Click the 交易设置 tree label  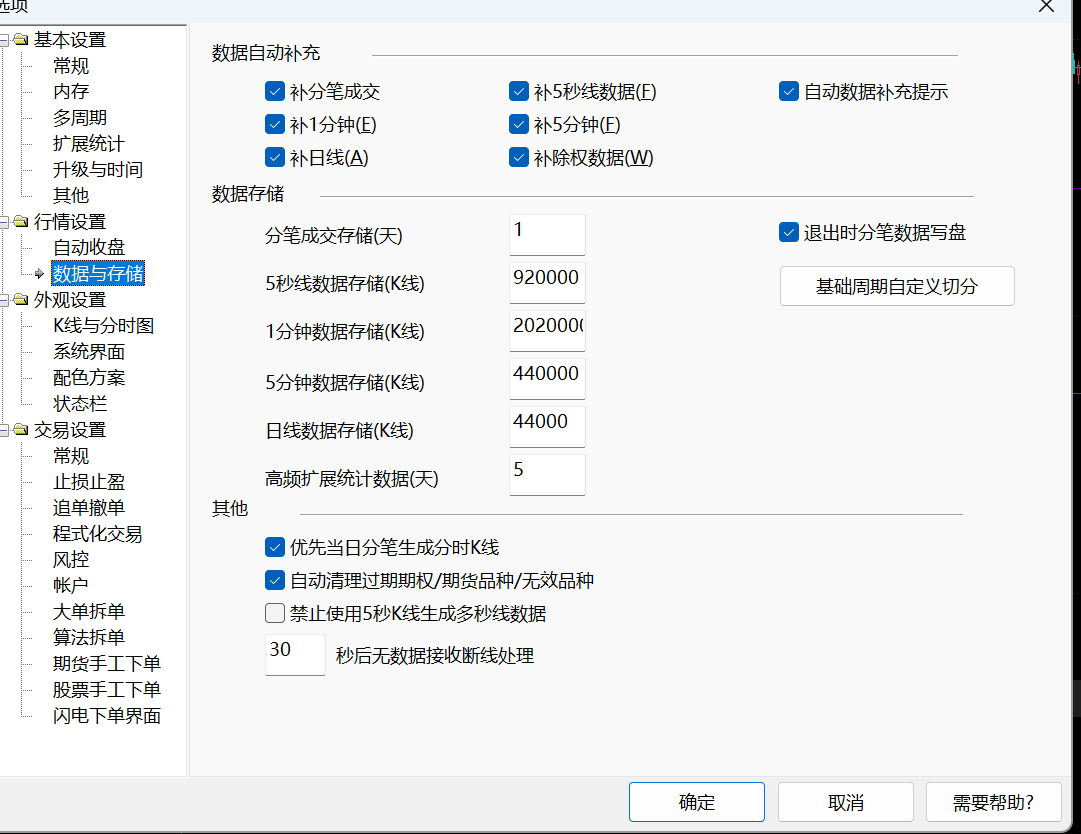[x=70, y=430]
